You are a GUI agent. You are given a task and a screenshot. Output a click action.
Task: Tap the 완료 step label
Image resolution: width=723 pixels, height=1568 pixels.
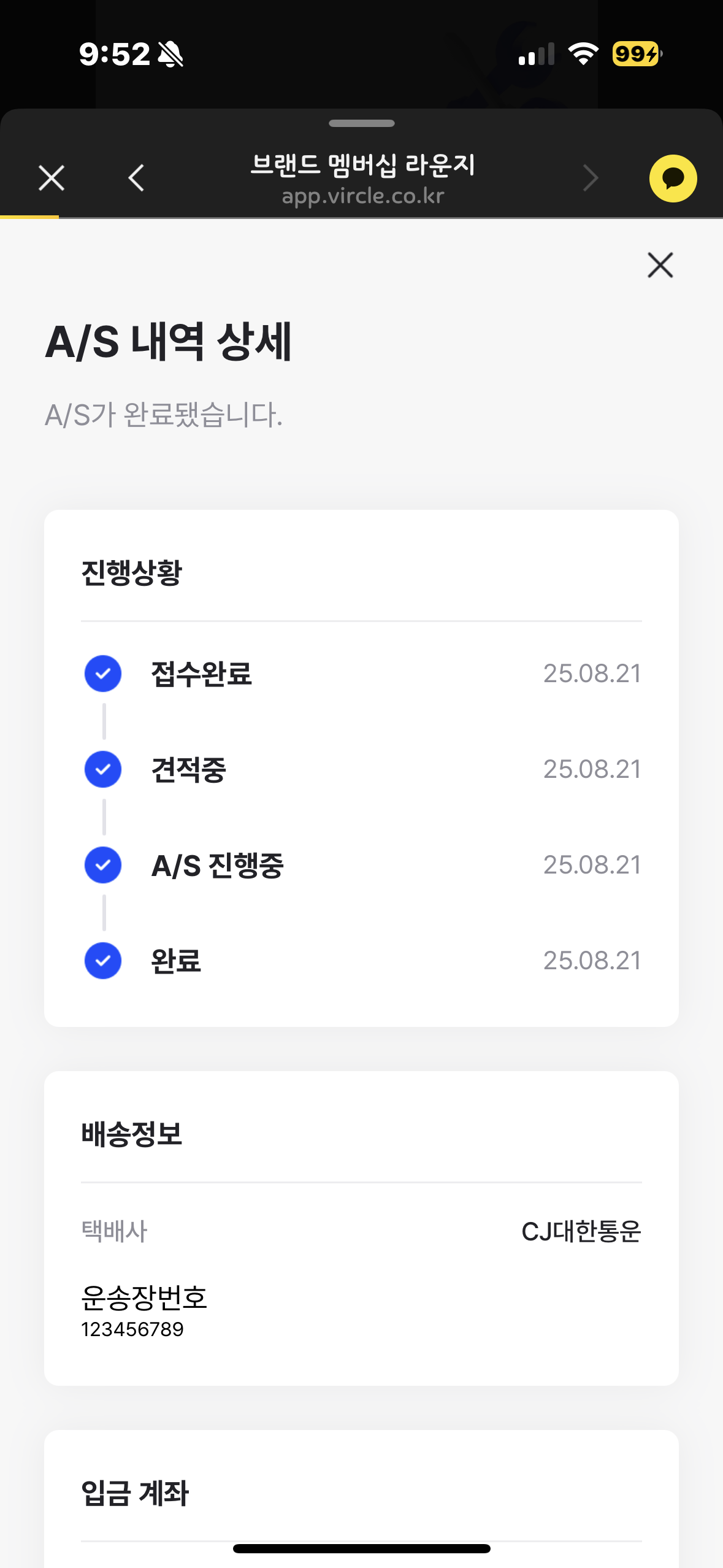pyautogui.click(x=177, y=961)
